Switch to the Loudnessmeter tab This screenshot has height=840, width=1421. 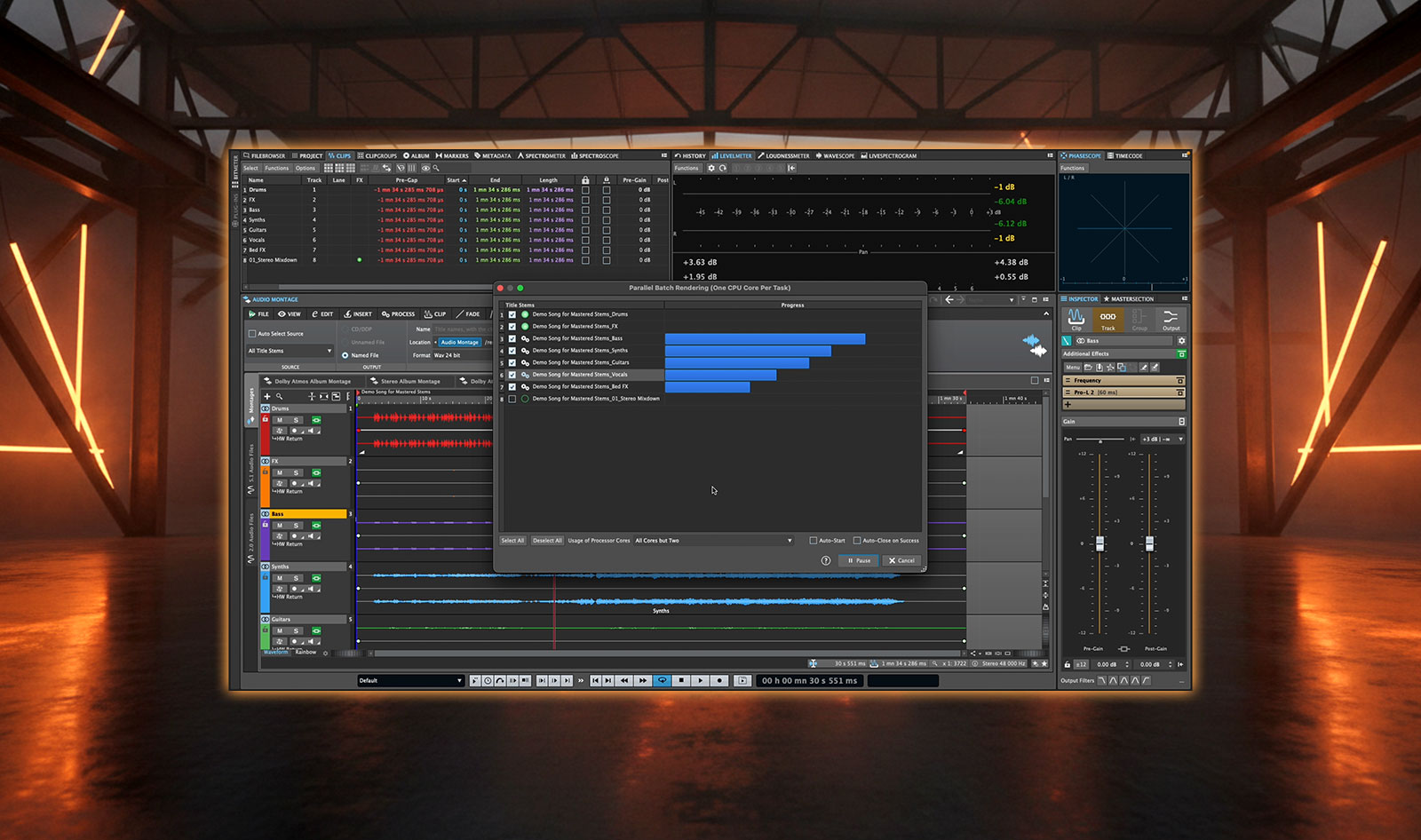(783, 155)
